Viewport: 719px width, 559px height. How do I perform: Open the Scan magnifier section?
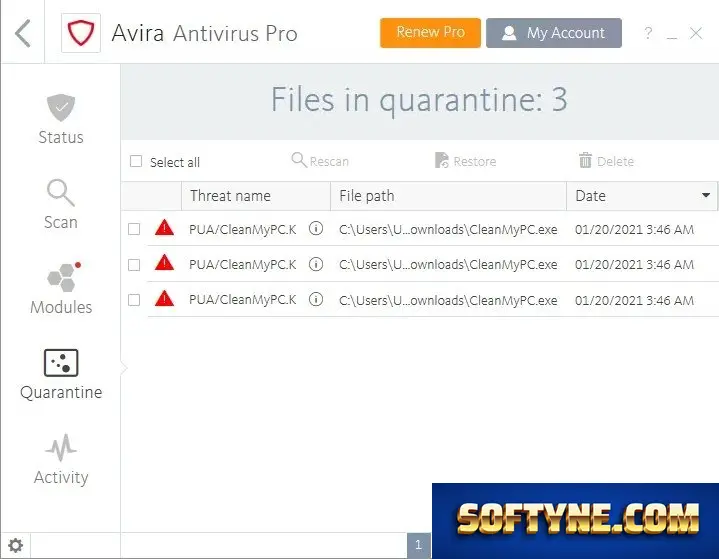pos(61,204)
